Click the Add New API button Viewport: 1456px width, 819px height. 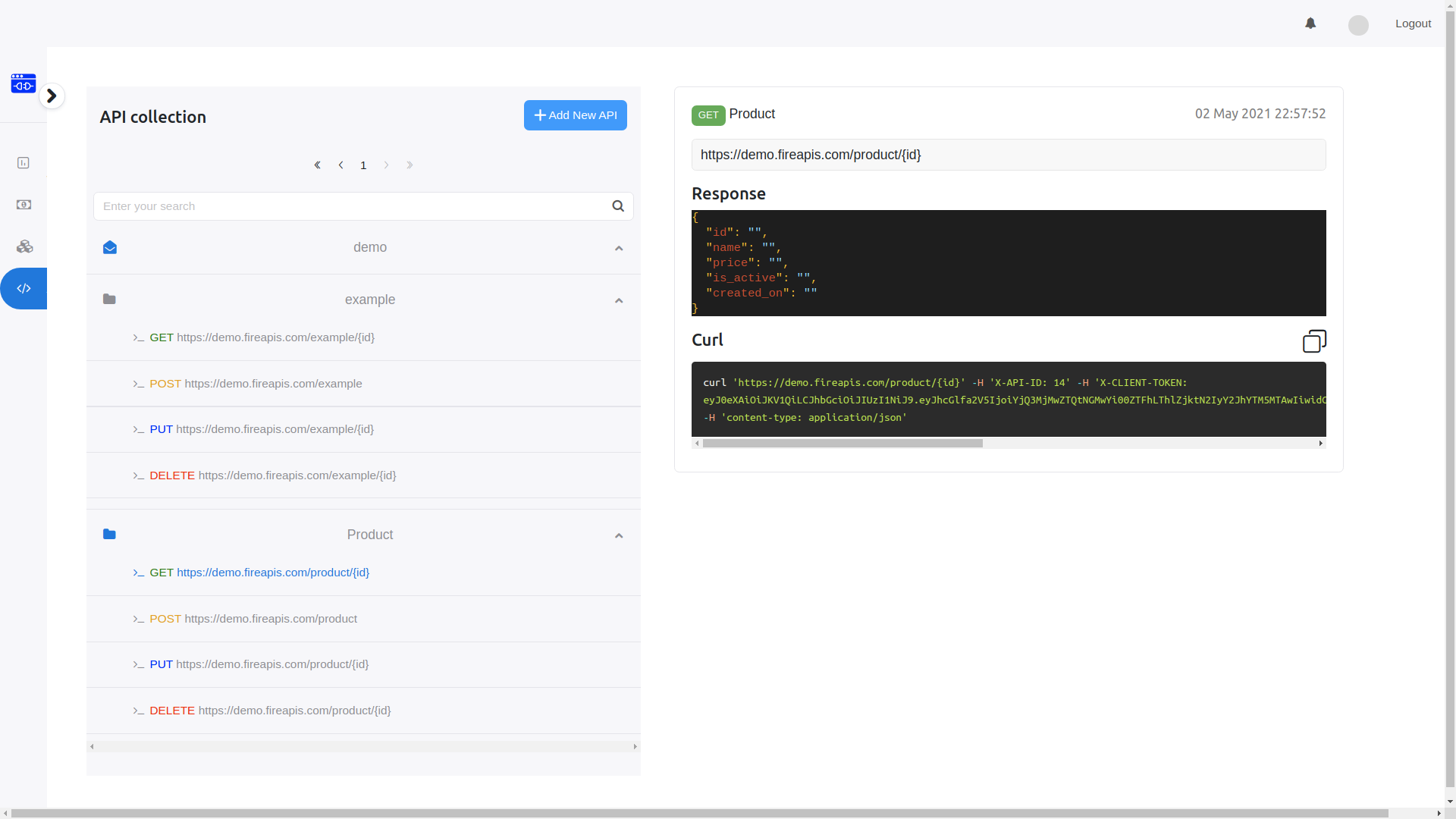click(575, 115)
